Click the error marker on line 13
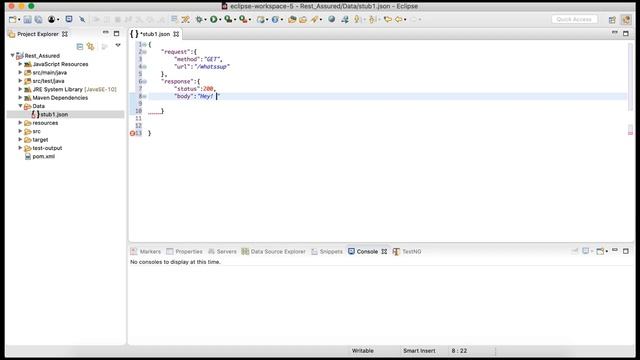Viewport: 640px width, 360px height. (132, 133)
